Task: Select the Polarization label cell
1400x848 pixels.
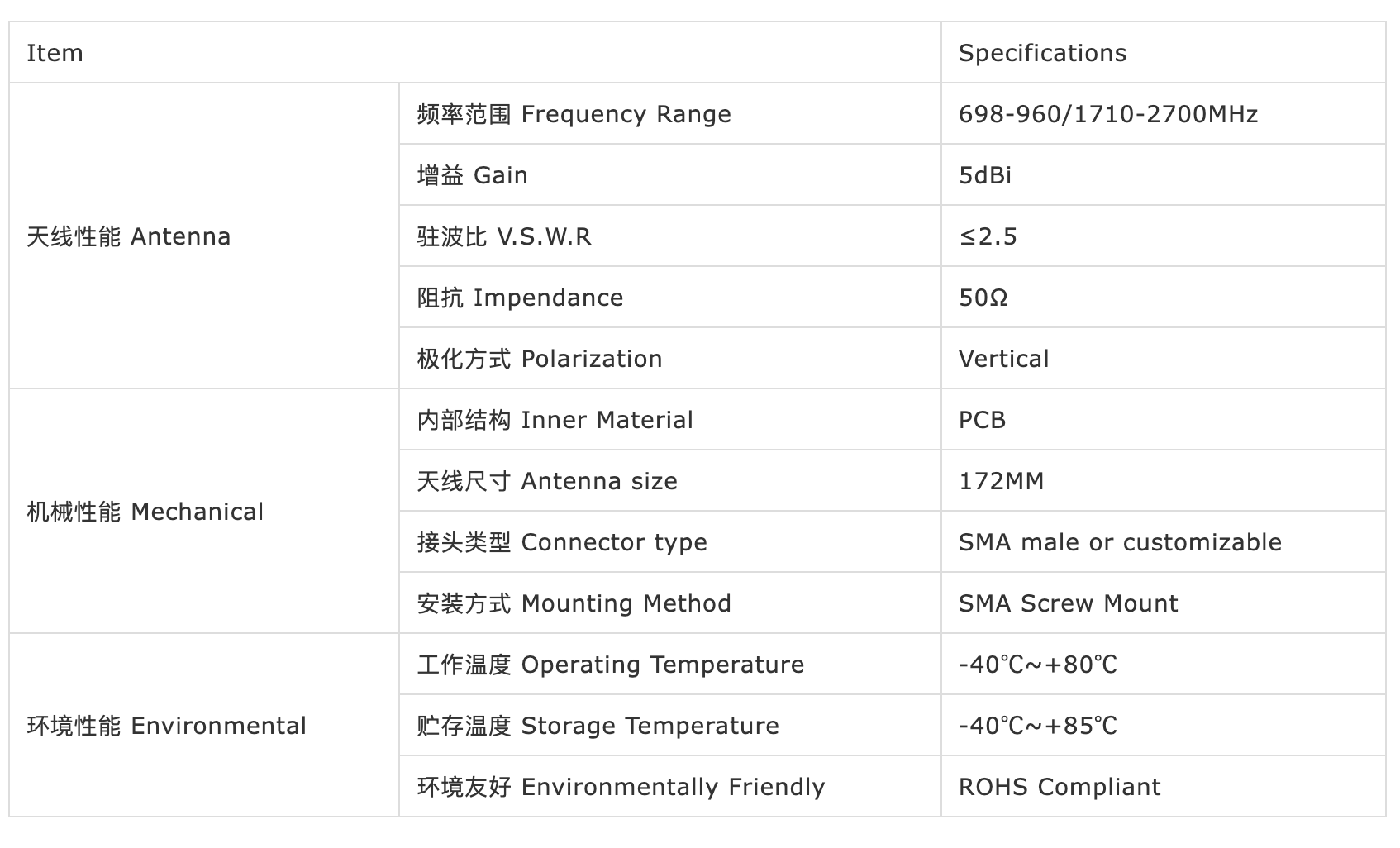Action: coord(669,359)
